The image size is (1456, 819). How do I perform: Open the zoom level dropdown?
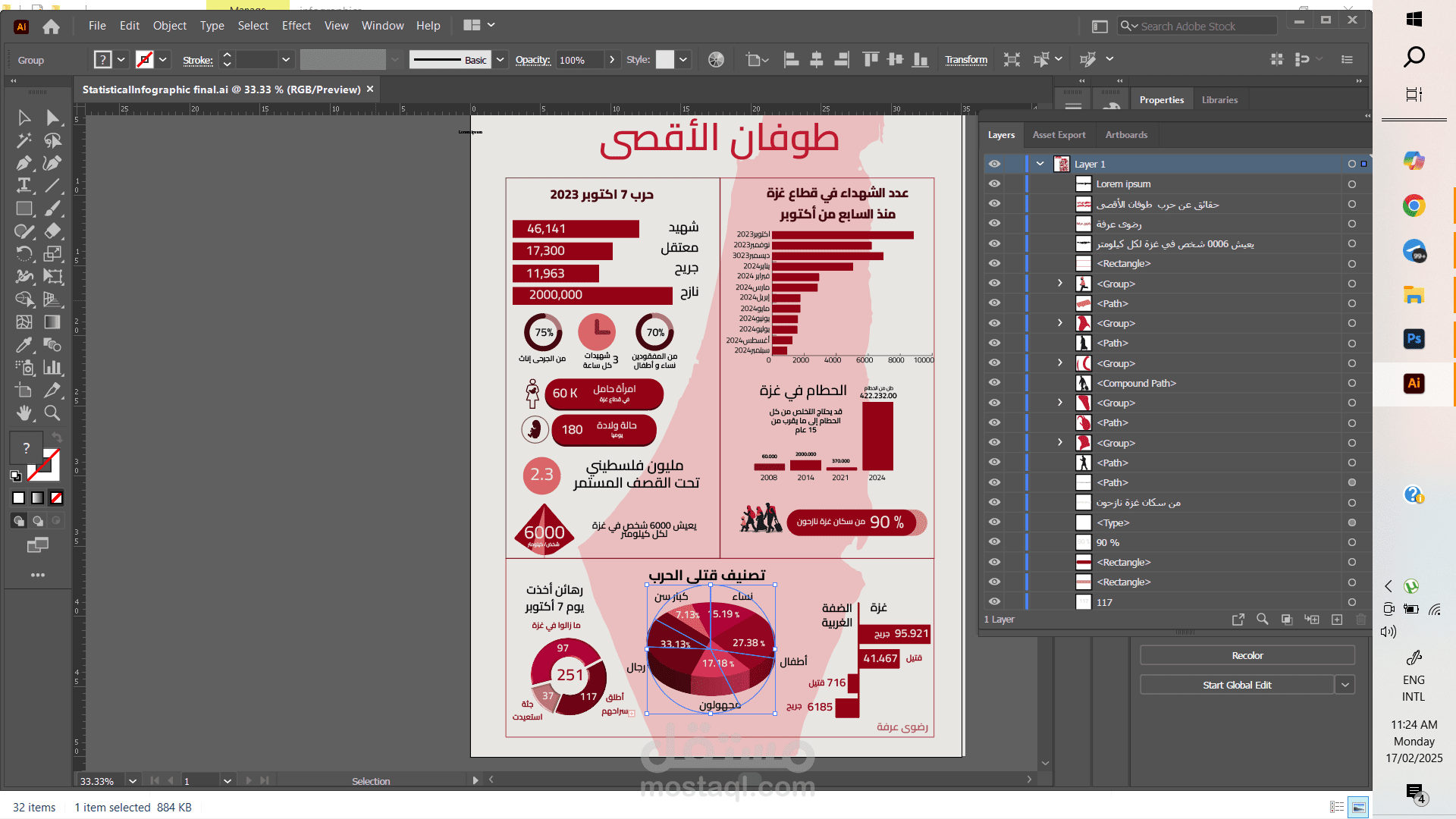tap(133, 781)
